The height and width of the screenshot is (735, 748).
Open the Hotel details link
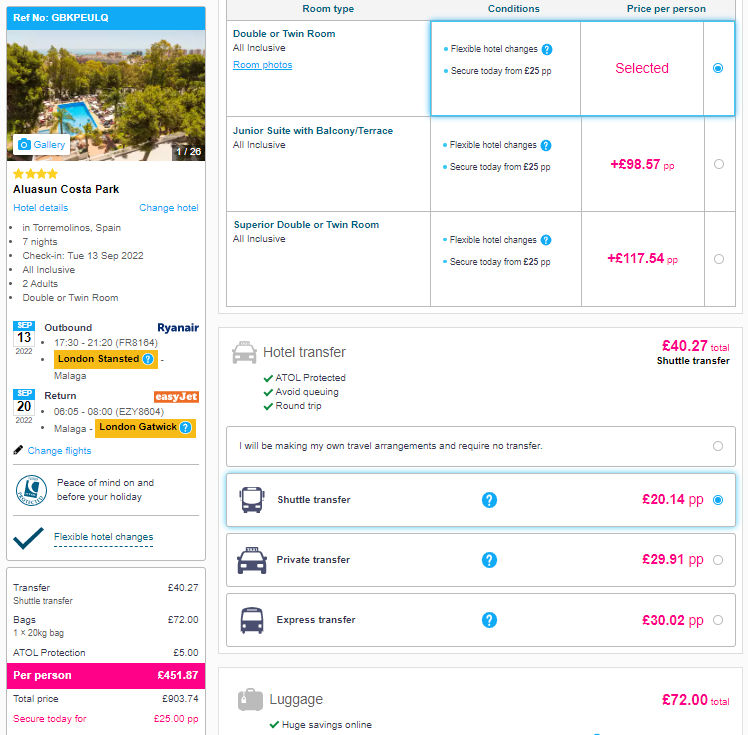41,208
